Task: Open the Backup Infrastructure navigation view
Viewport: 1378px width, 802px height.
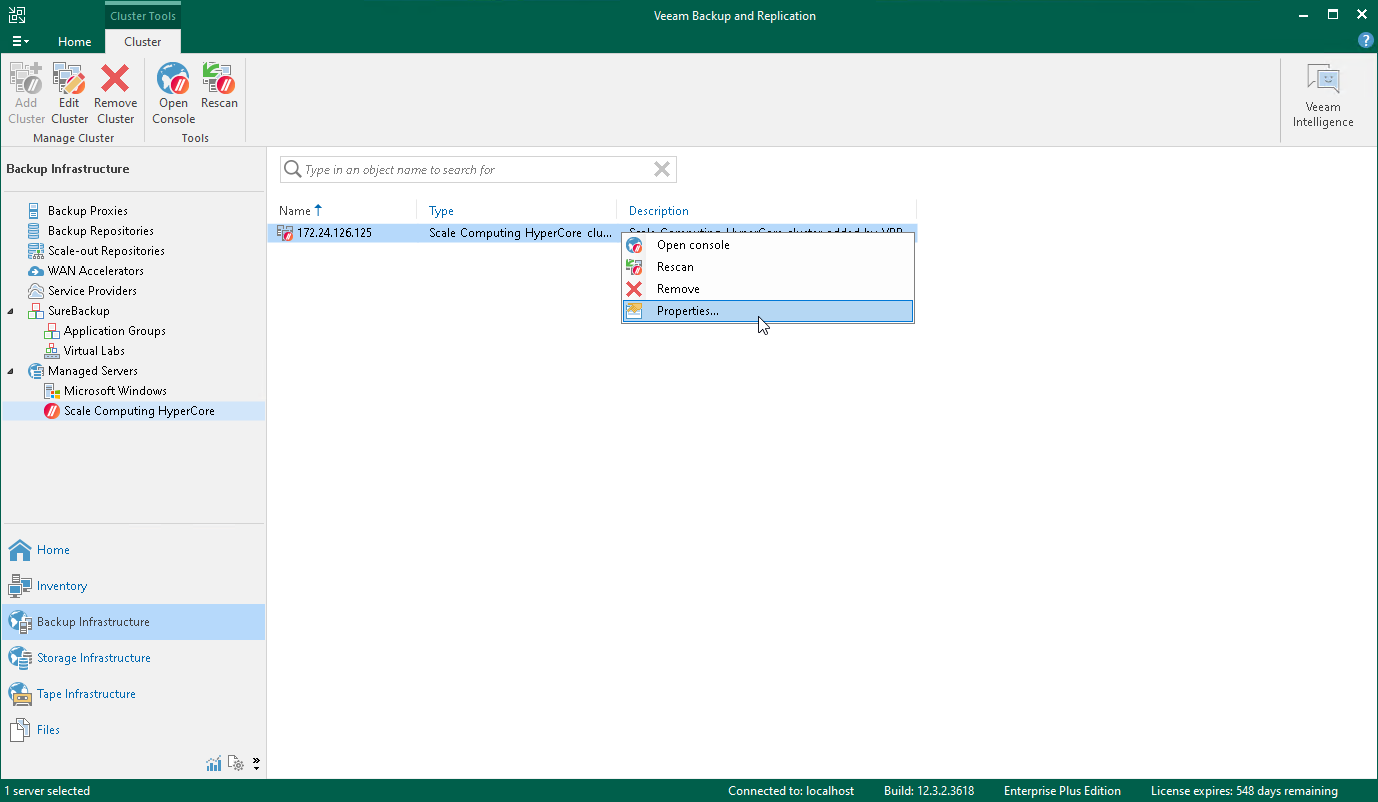Action: tap(133, 622)
